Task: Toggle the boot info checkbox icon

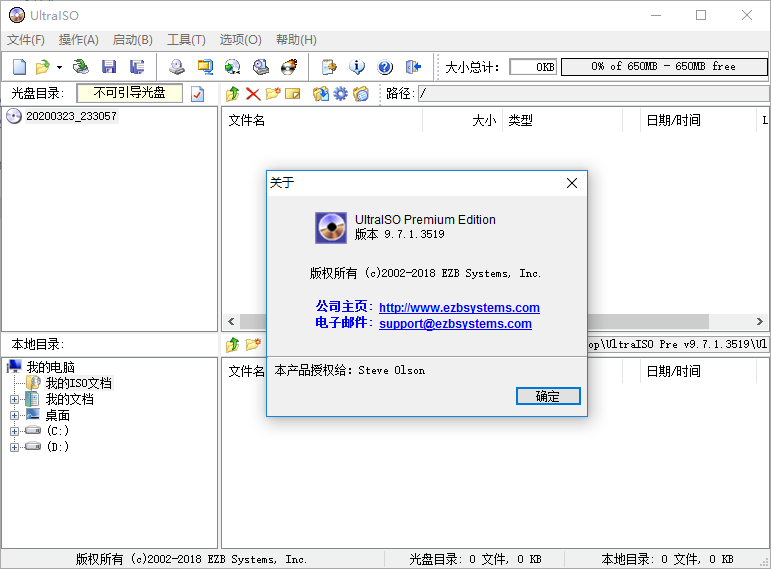Action: point(198,94)
